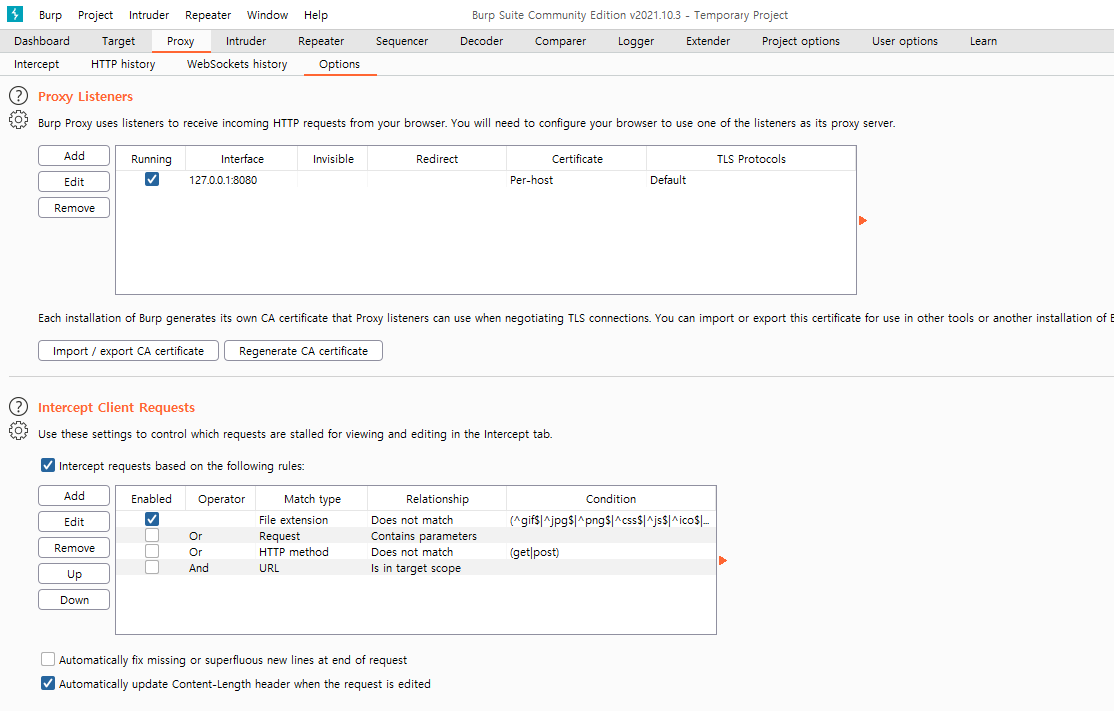This screenshot has height=711, width=1114.
Task: Open the Repeater menu in menu bar
Action: tap(207, 15)
